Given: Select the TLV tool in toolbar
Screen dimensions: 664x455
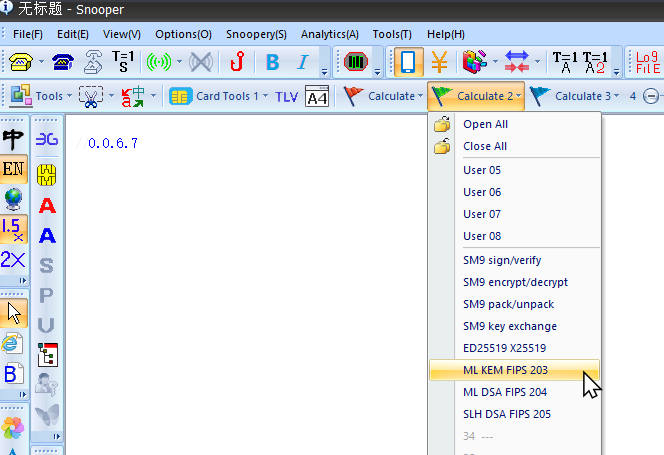Looking at the screenshot, I should pyautogui.click(x=287, y=97).
